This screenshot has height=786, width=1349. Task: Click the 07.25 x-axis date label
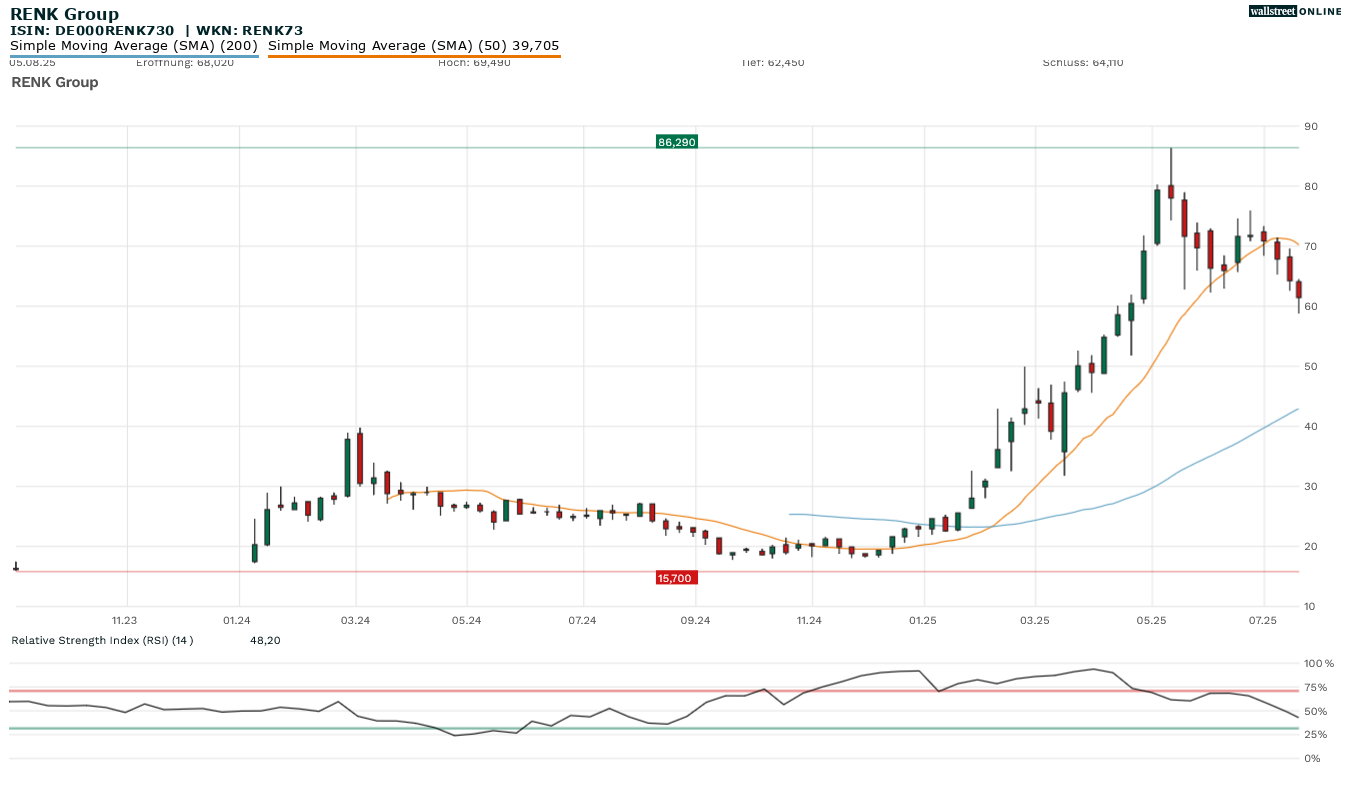(x=1264, y=621)
